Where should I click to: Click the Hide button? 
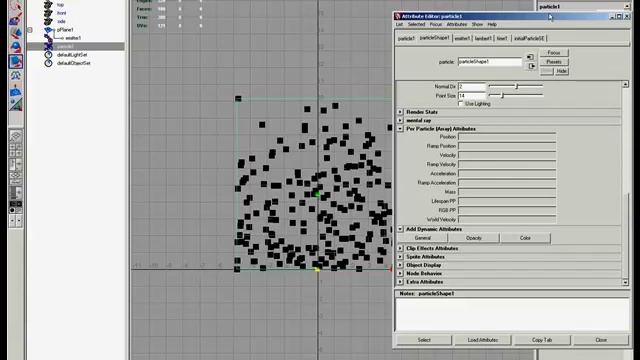click(x=562, y=71)
